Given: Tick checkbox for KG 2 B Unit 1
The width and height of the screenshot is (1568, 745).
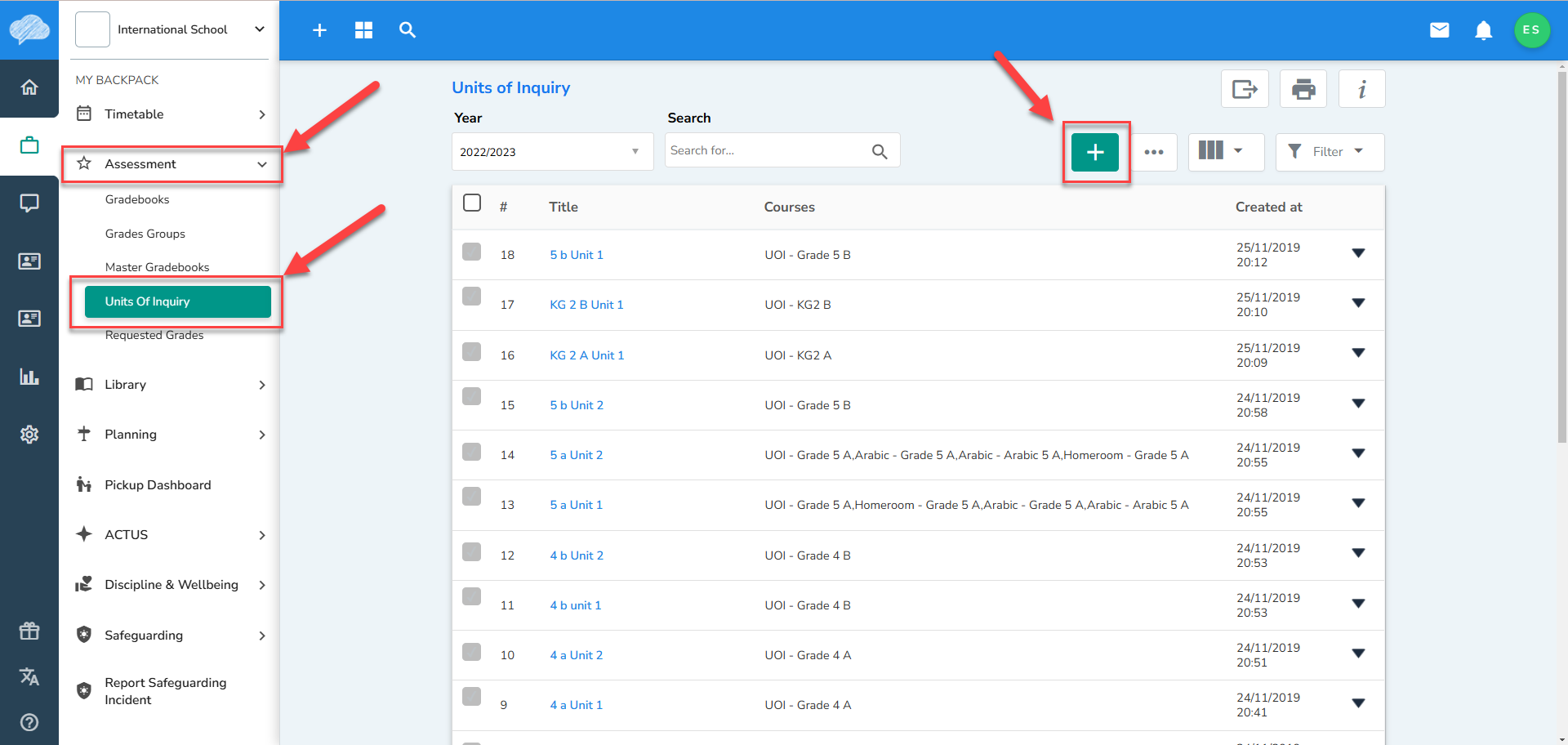Looking at the screenshot, I should click(472, 296).
